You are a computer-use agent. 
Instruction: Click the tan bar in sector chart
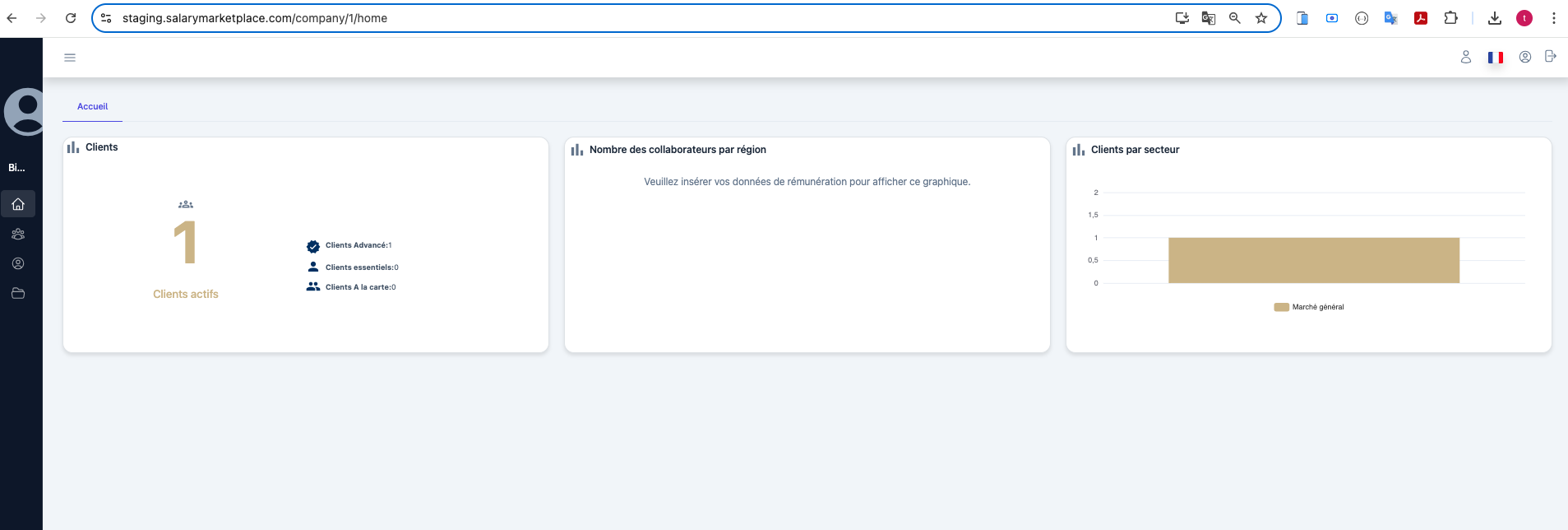pos(1313,260)
